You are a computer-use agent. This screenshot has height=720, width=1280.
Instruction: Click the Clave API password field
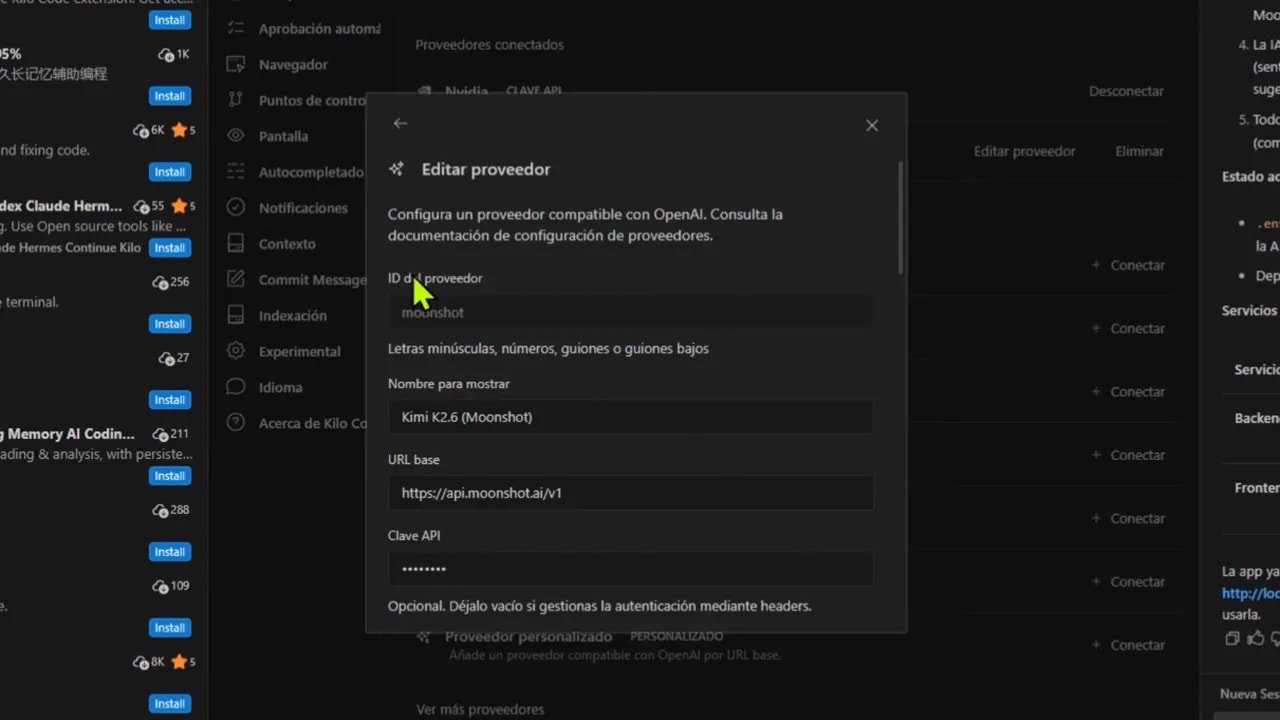(x=630, y=569)
